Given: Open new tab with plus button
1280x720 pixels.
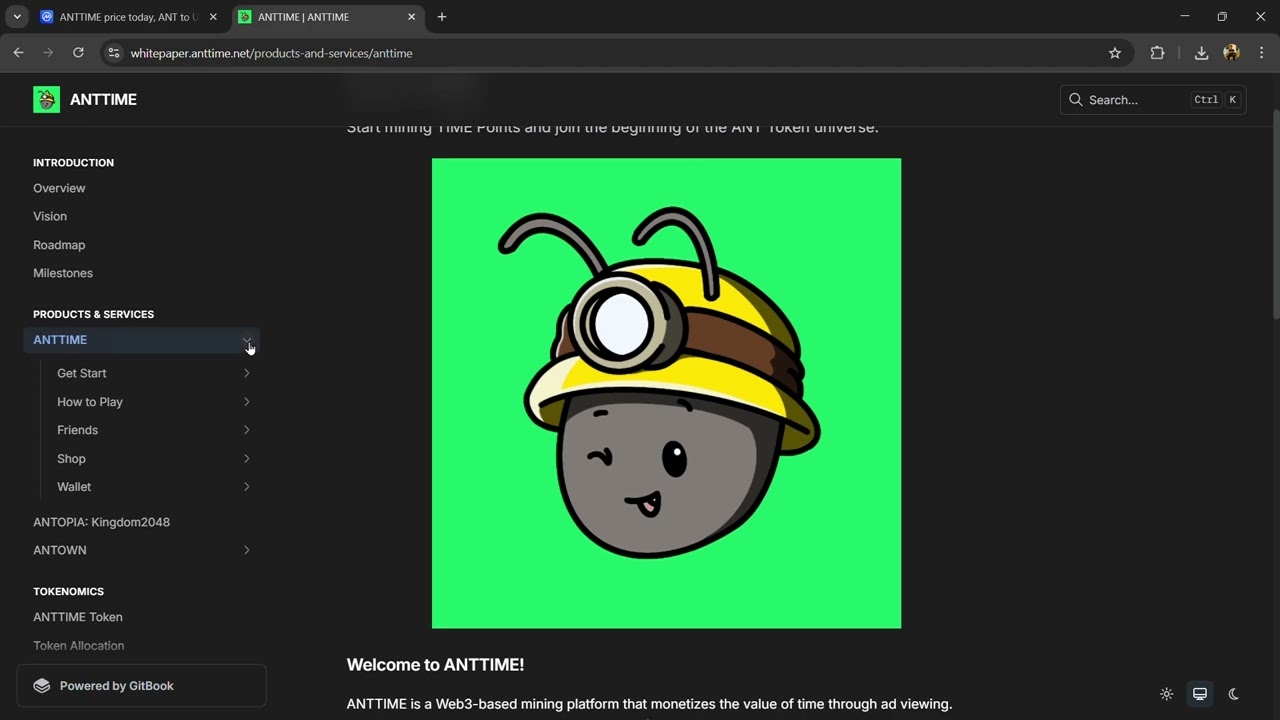Looking at the screenshot, I should click(442, 17).
